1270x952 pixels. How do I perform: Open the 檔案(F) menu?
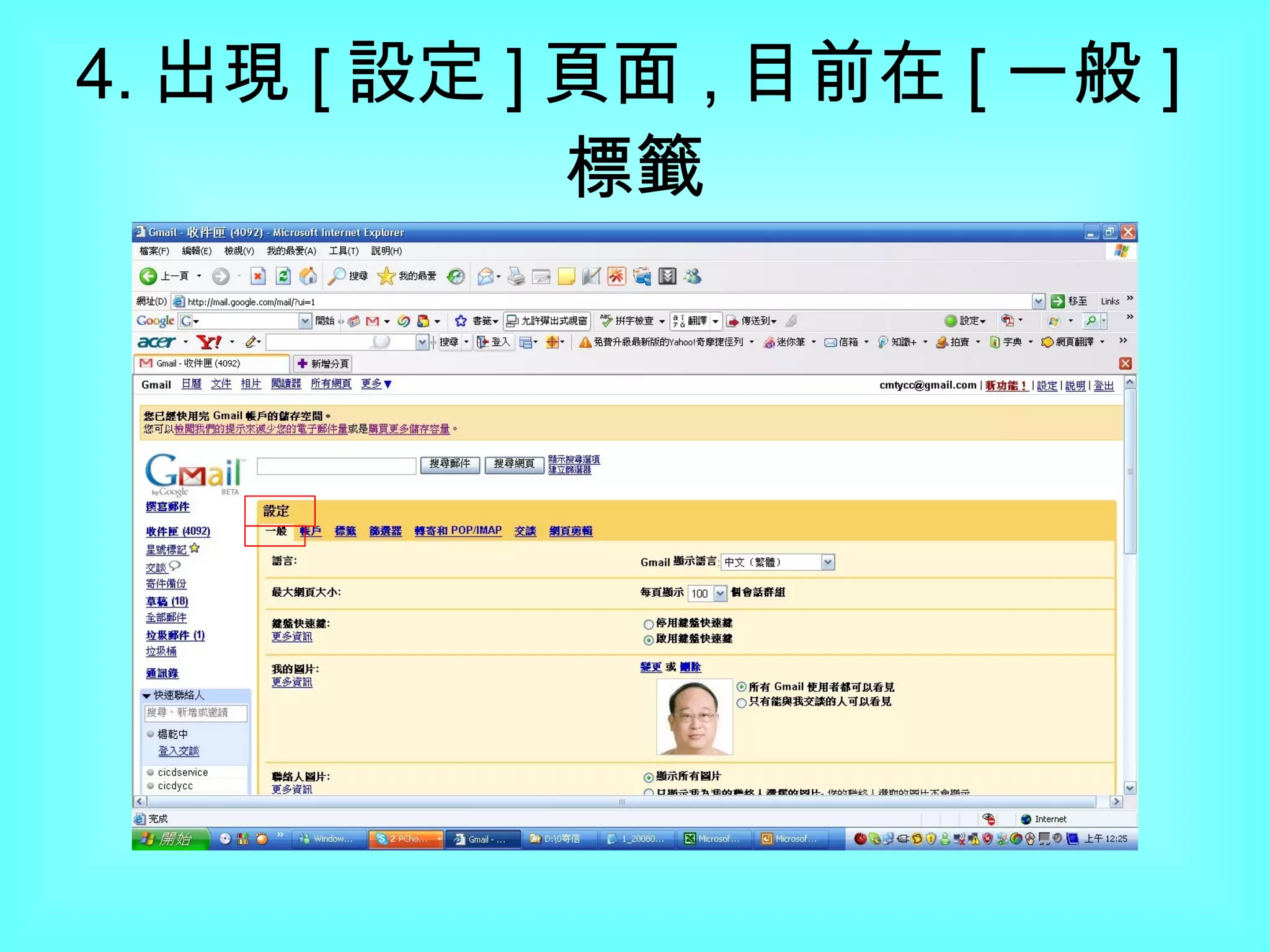[154, 251]
